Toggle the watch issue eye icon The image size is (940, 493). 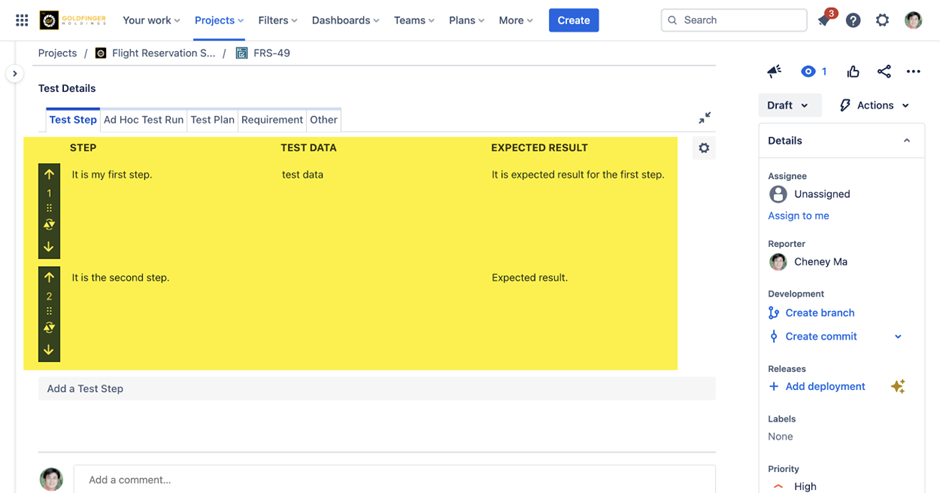pos(808,71)
